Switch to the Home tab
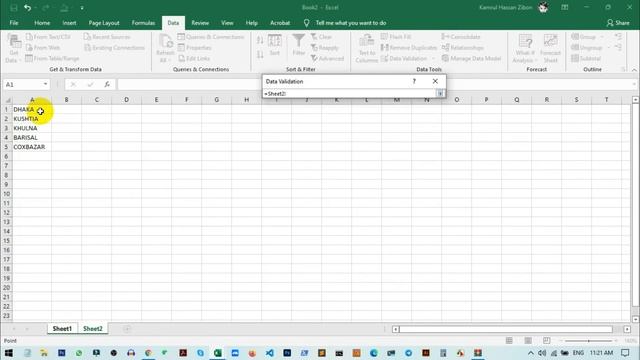The height and width of the screenshot is (360, 640). pyautogui.click(x=42, y=23)
